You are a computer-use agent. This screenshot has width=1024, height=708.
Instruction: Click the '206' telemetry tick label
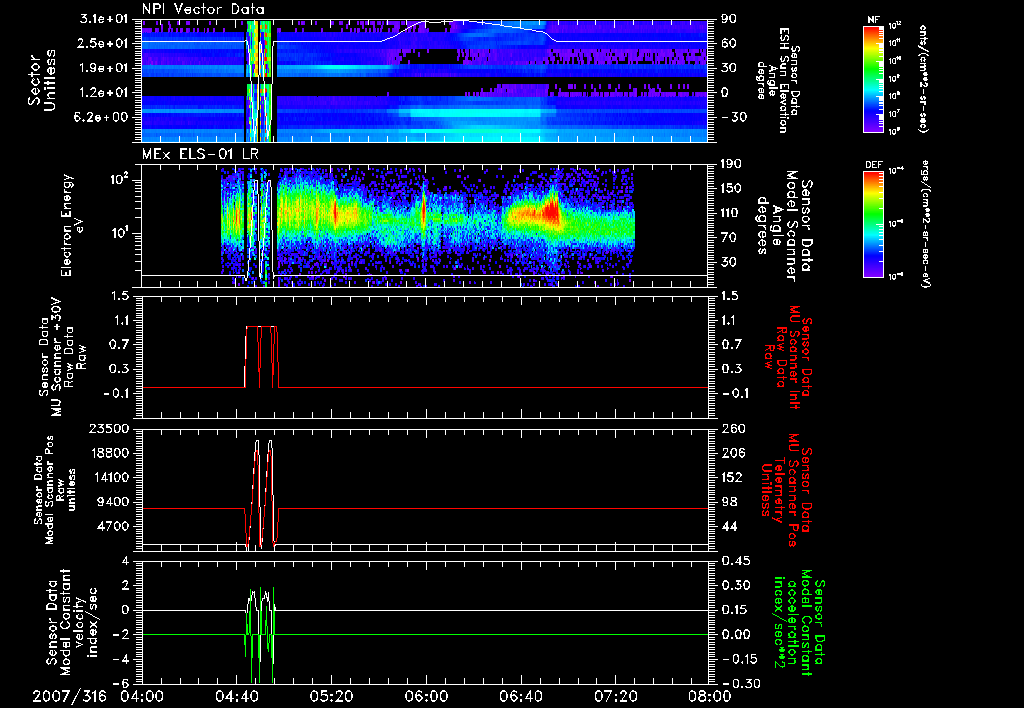click(x=731, y=453)
